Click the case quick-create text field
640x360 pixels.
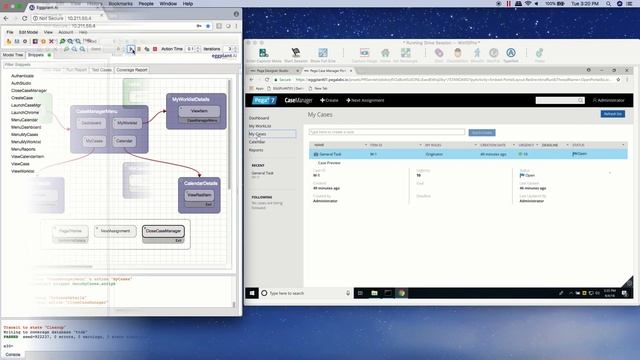[387, 132]
